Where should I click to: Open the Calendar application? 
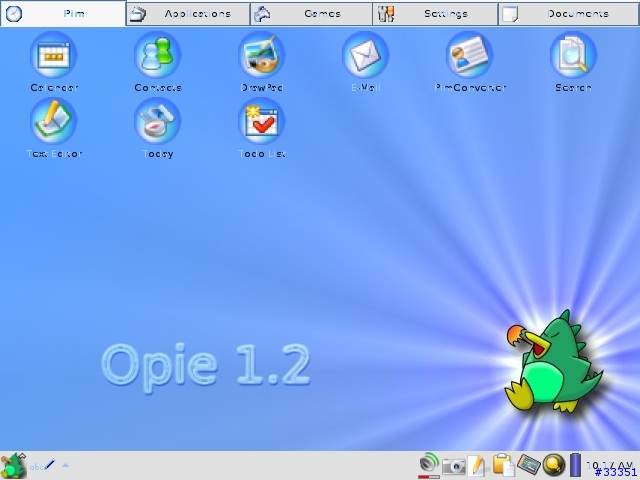(x=53, y=61)
